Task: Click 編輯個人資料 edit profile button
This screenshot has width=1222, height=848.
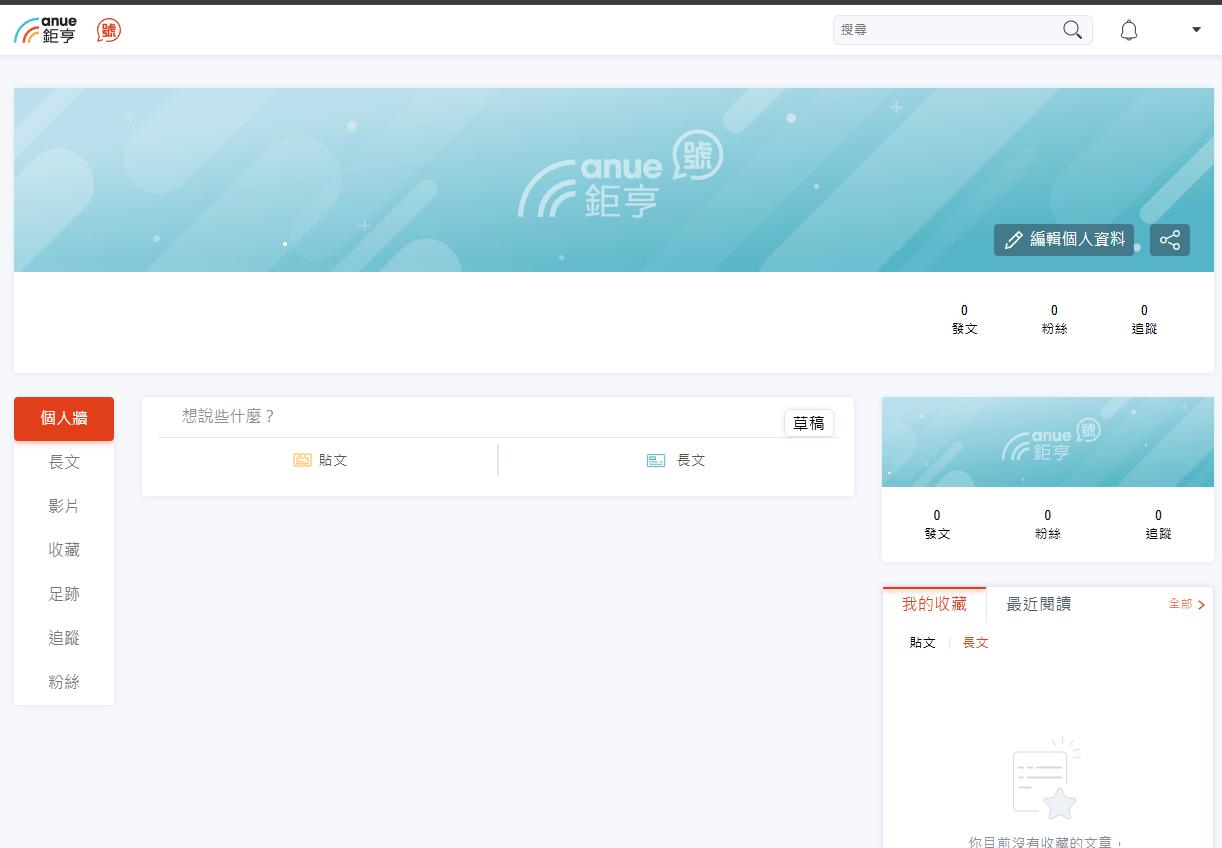Action: pyautogui.click(x=1064, y=240)
